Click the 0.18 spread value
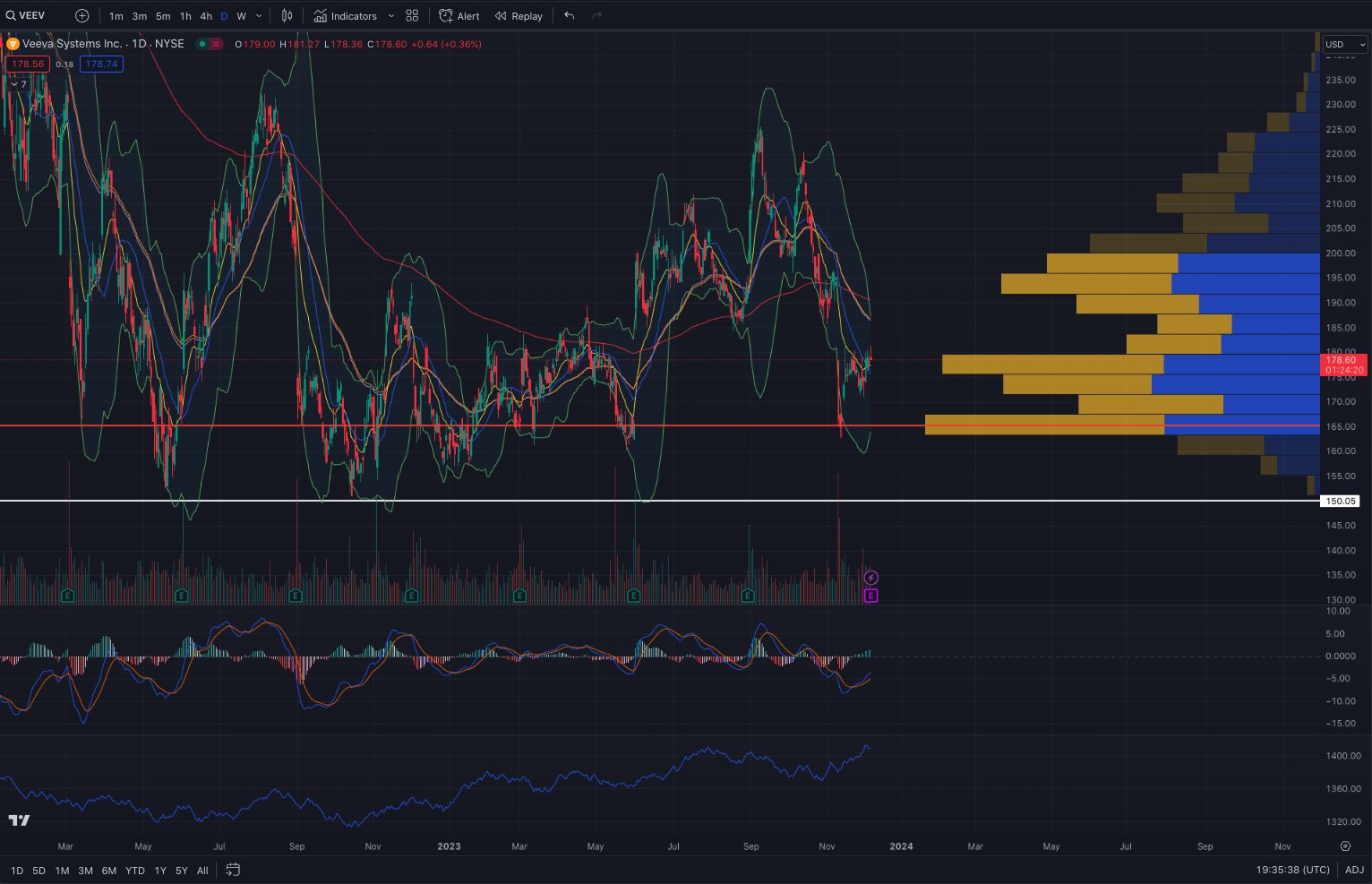The image size is (1372, 884). pyautogui.click(x=64, y=64)
